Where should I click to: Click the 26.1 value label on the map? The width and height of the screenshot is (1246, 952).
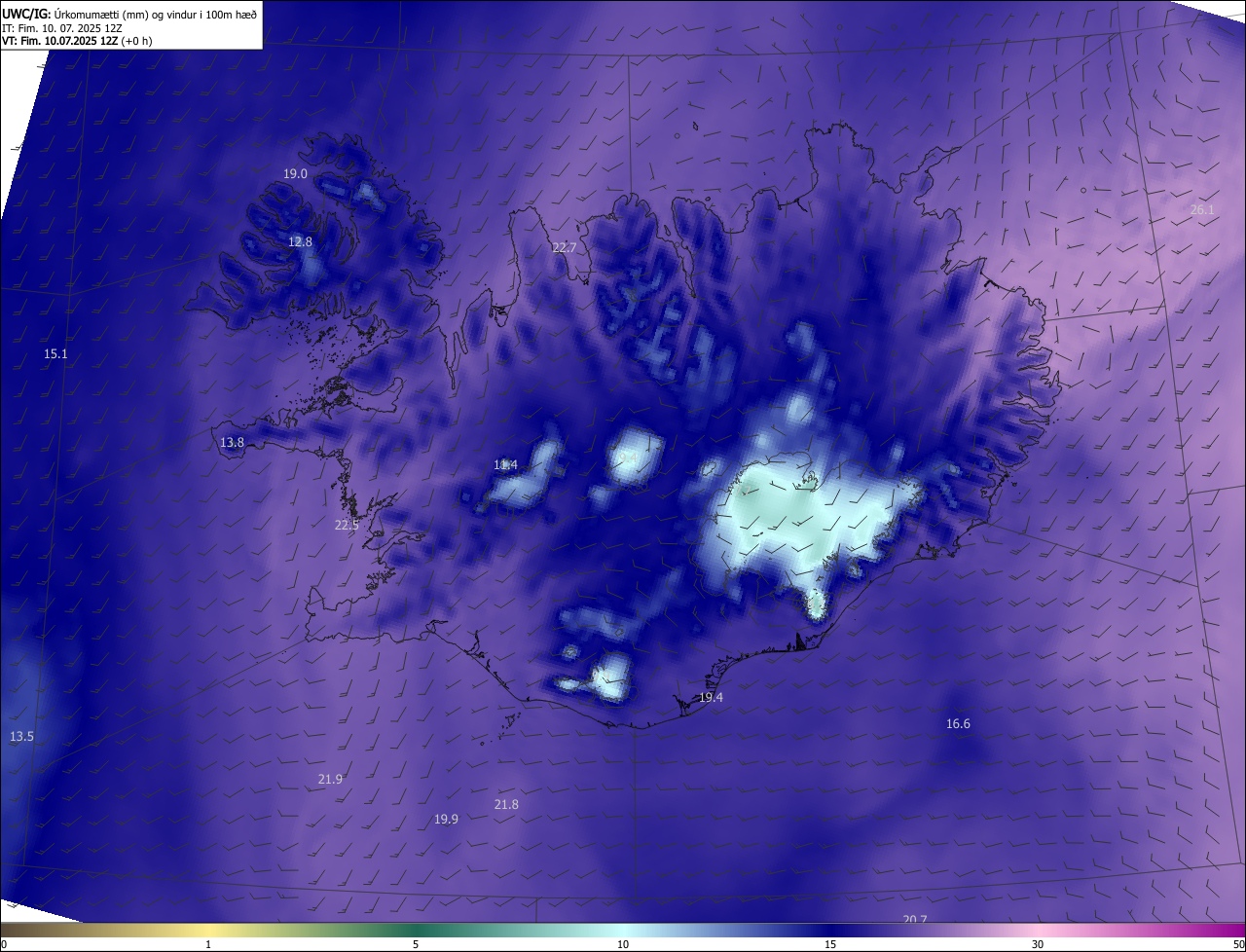1202,209
